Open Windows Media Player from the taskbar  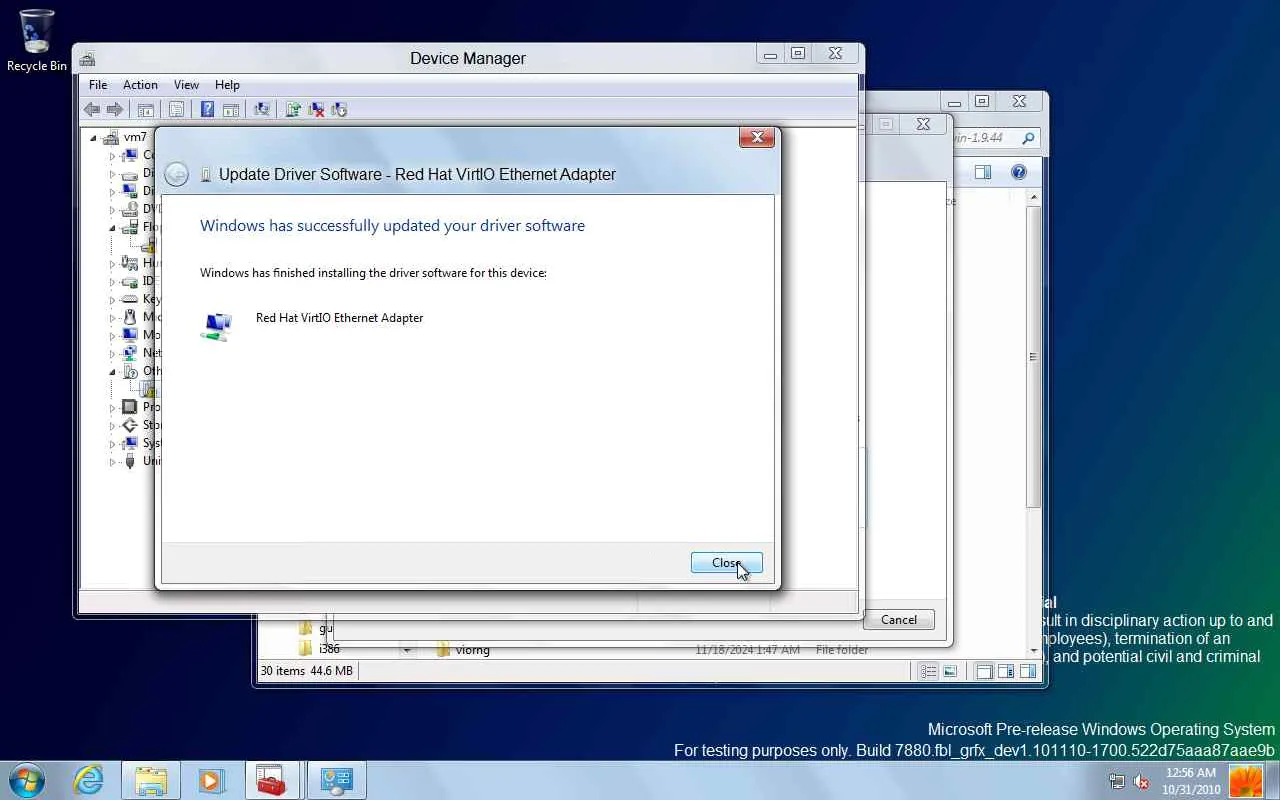(211, 780)
